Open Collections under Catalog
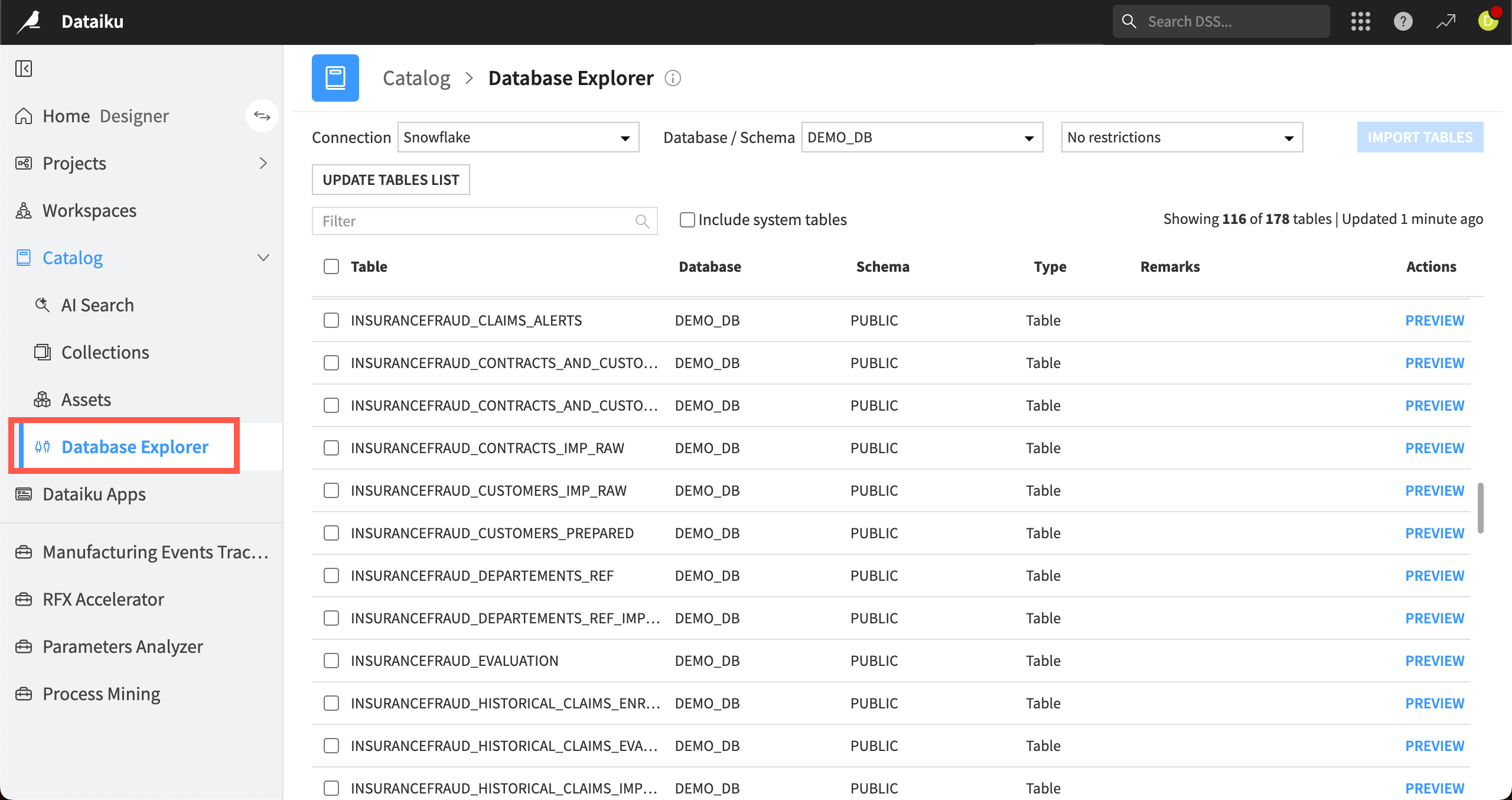 tap(105, 352)
